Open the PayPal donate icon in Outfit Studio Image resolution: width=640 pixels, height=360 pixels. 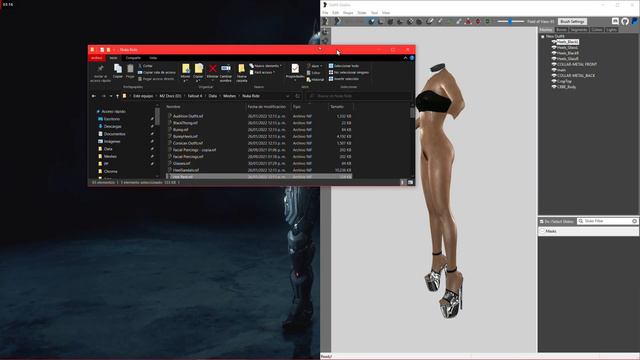click(635, 21)
